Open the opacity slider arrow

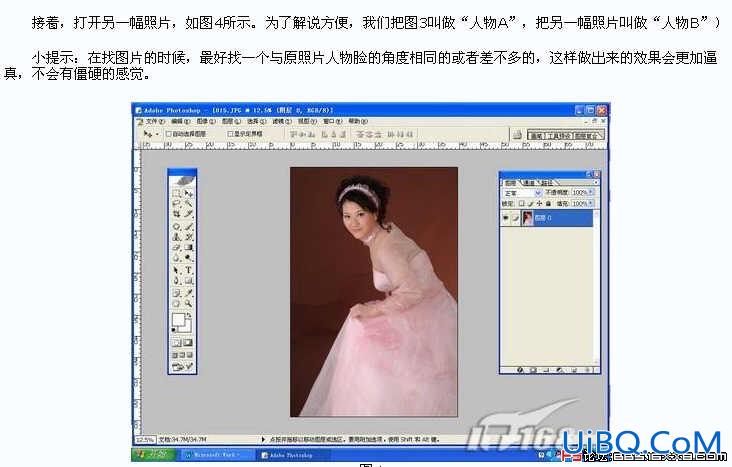pyautogui.click(x=591, y=192)
